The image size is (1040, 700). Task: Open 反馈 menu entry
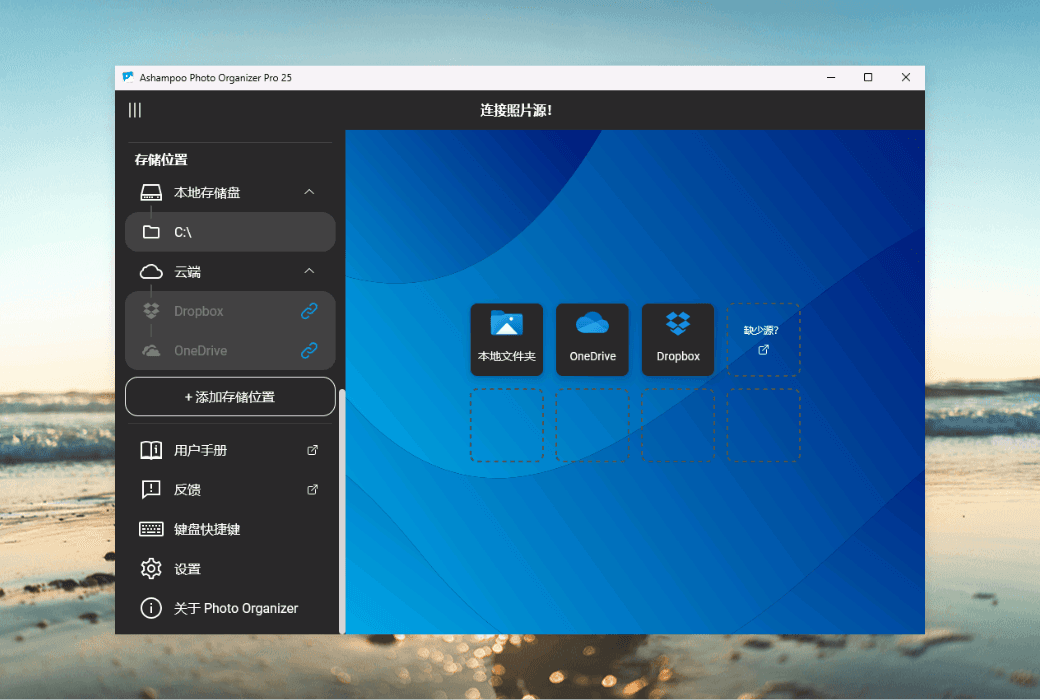(x=230, y=490)
